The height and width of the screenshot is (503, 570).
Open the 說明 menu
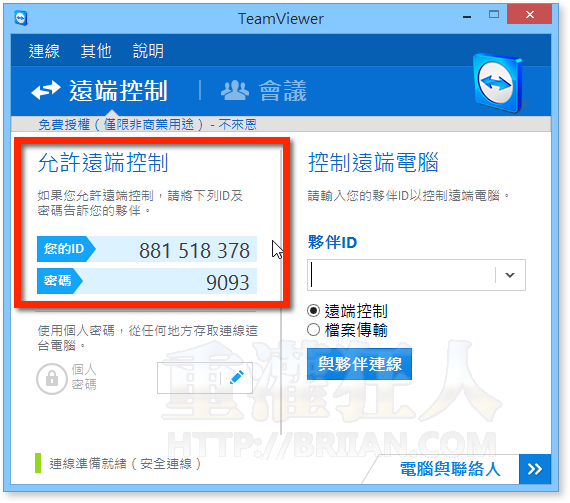point(148,51)
